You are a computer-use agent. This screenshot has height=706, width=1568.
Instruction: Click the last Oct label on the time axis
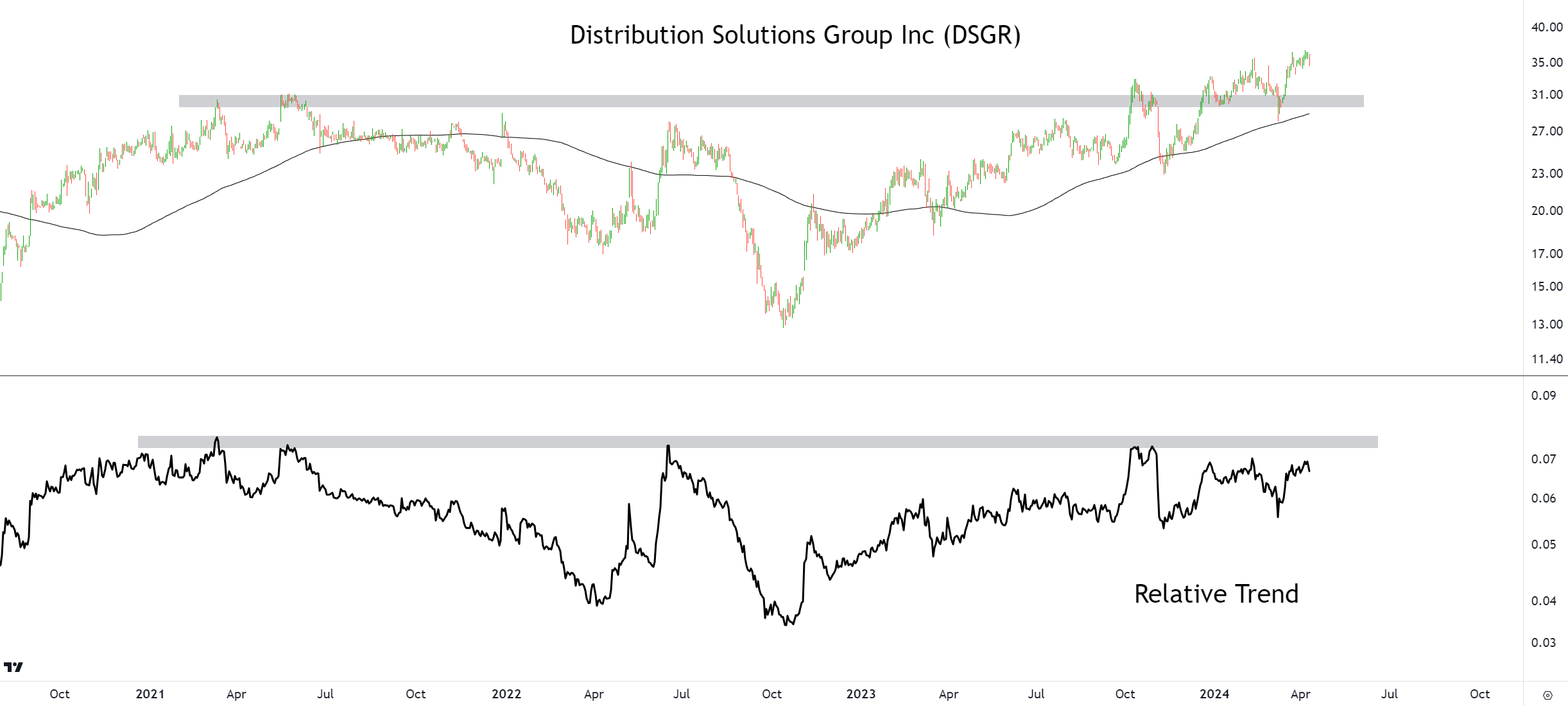coord(1480,694)
